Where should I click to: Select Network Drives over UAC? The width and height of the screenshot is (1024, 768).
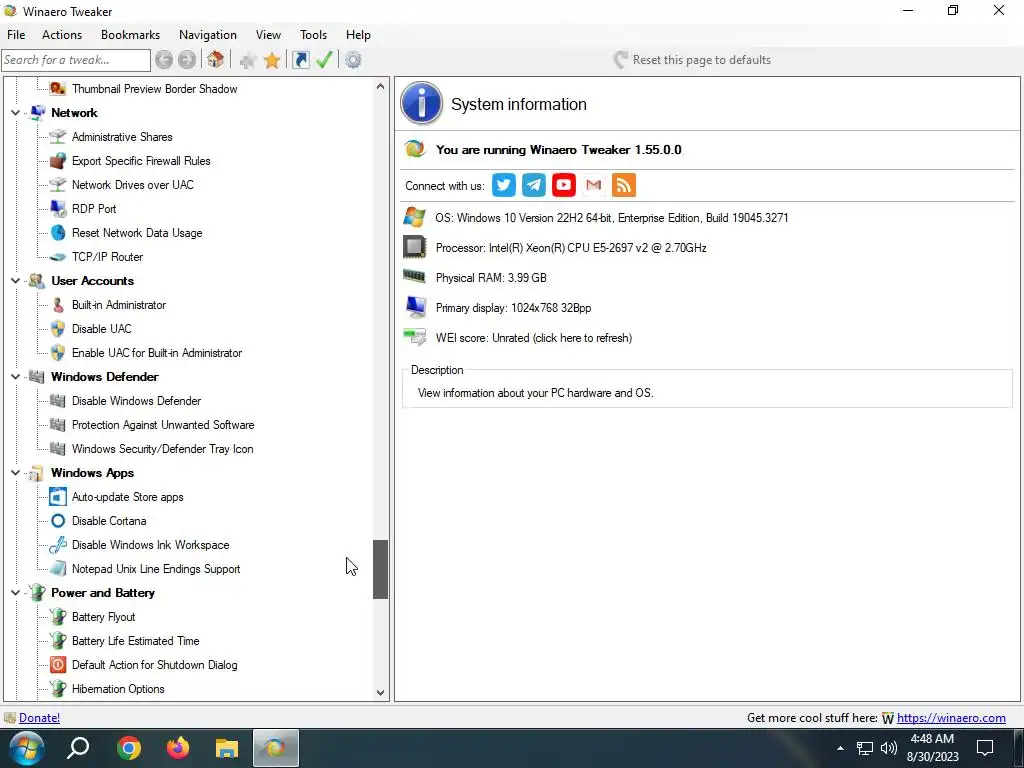[133, 185]
